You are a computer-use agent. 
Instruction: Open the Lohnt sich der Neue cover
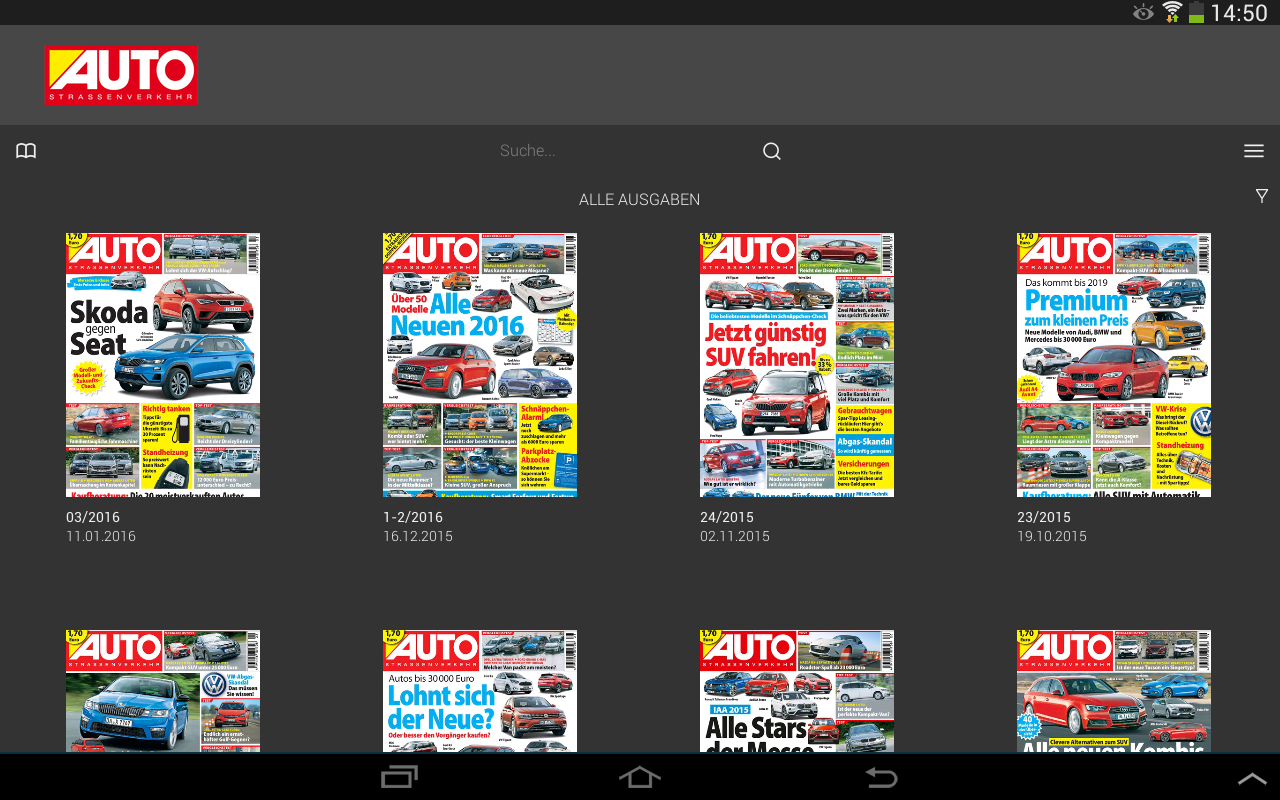pos(480,691)
